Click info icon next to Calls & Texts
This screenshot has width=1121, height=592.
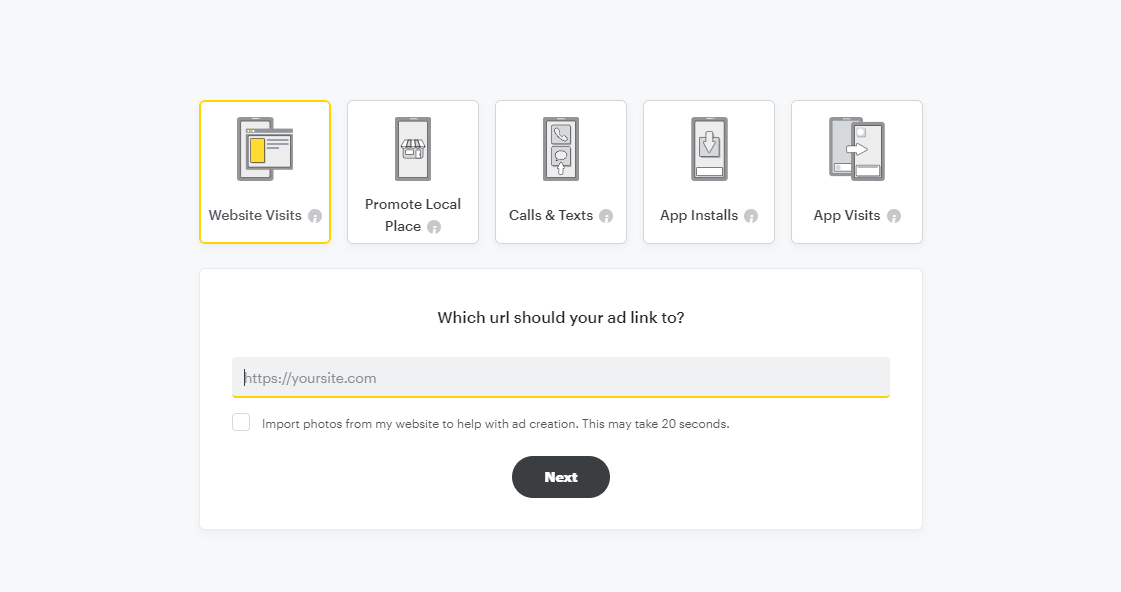click(x=606, y=216)
